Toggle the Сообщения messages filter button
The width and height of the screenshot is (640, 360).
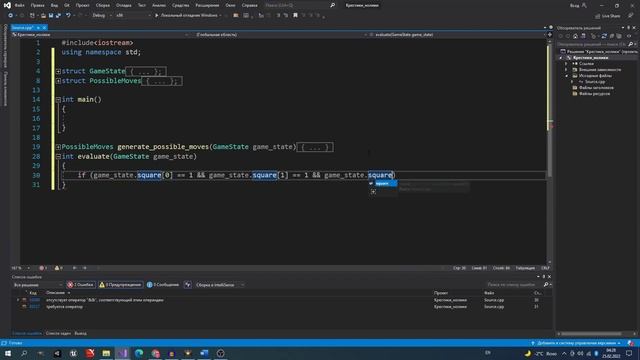163,285
